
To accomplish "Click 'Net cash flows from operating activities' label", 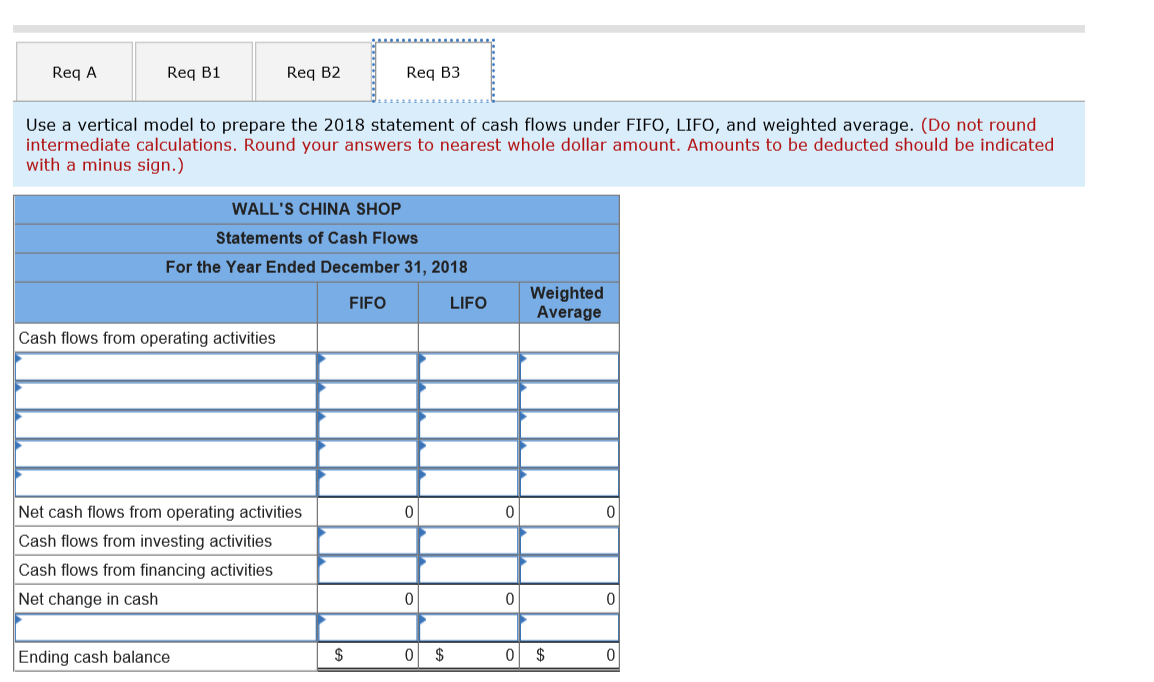I will point(160,512).
